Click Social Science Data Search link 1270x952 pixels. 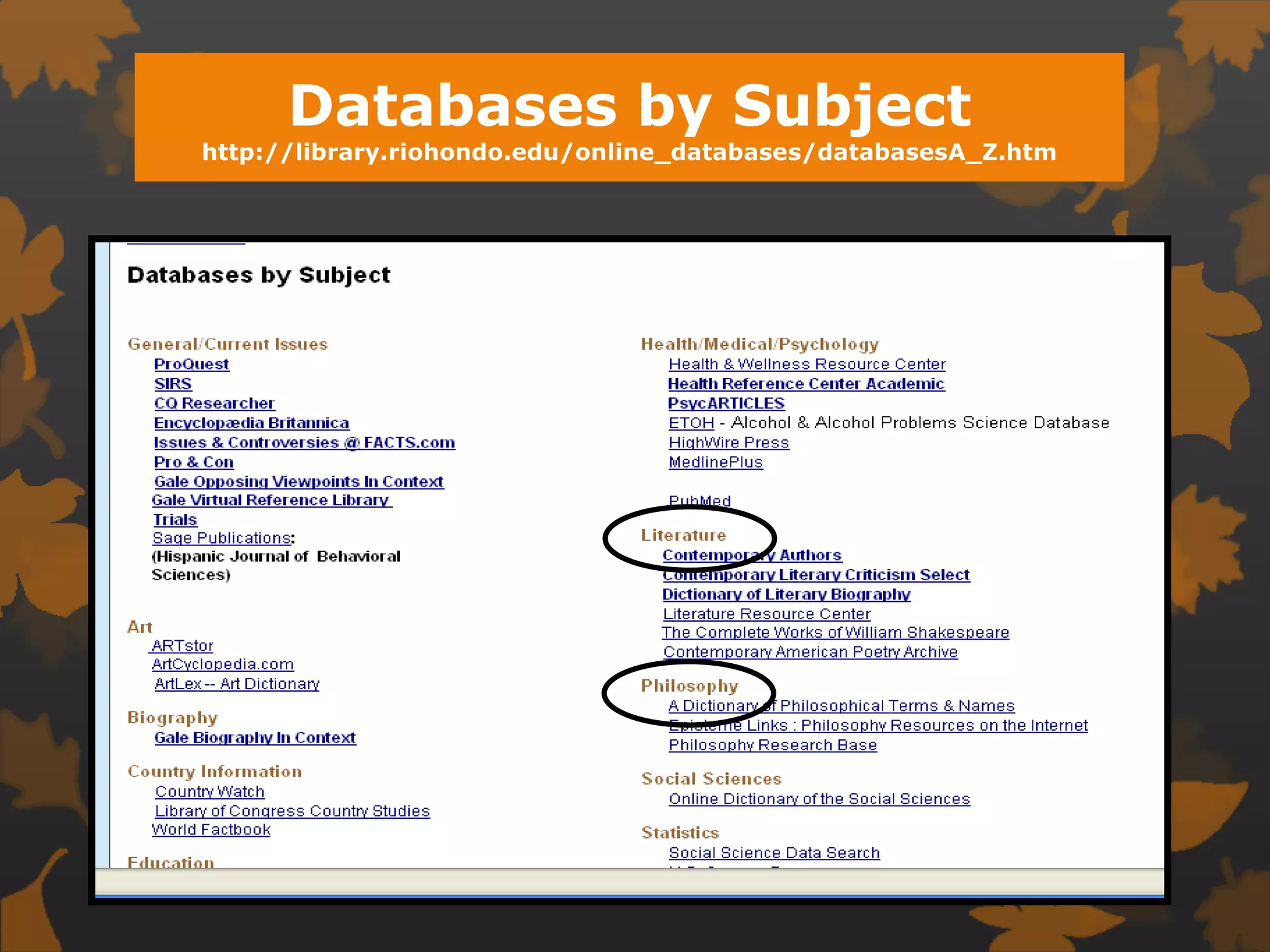(x=774, y=853)
